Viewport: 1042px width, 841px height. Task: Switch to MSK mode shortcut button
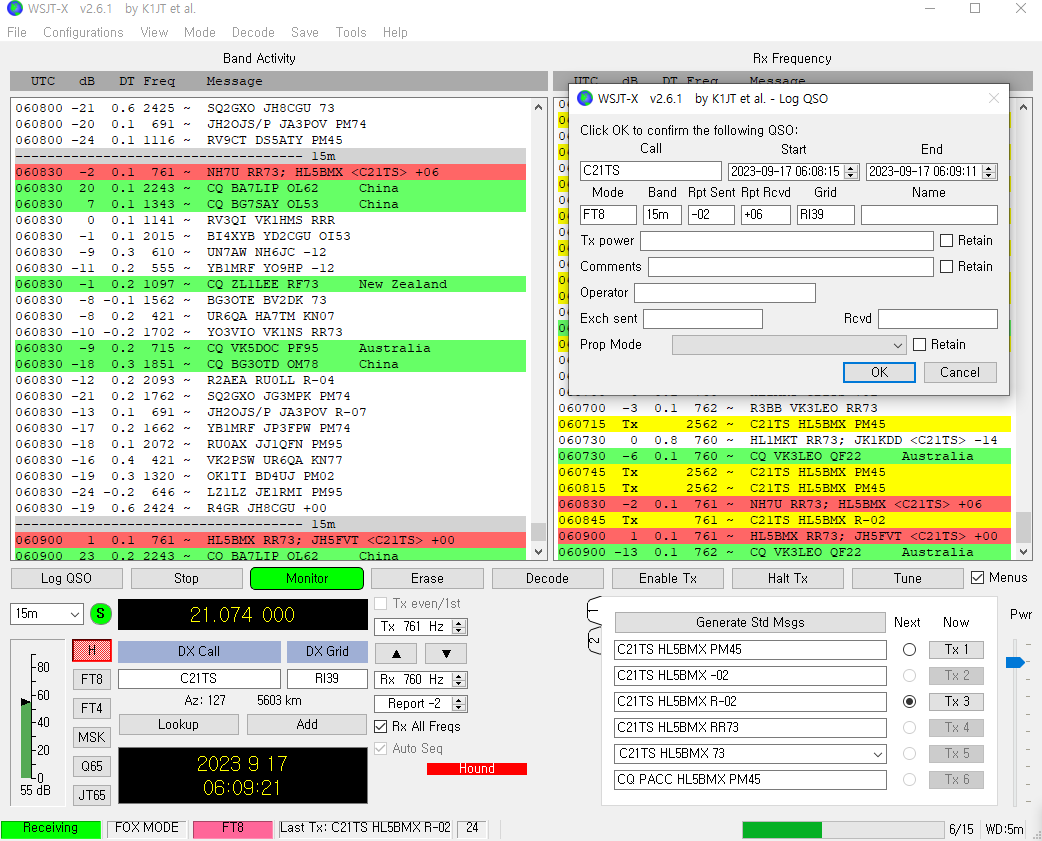[92, 737]
